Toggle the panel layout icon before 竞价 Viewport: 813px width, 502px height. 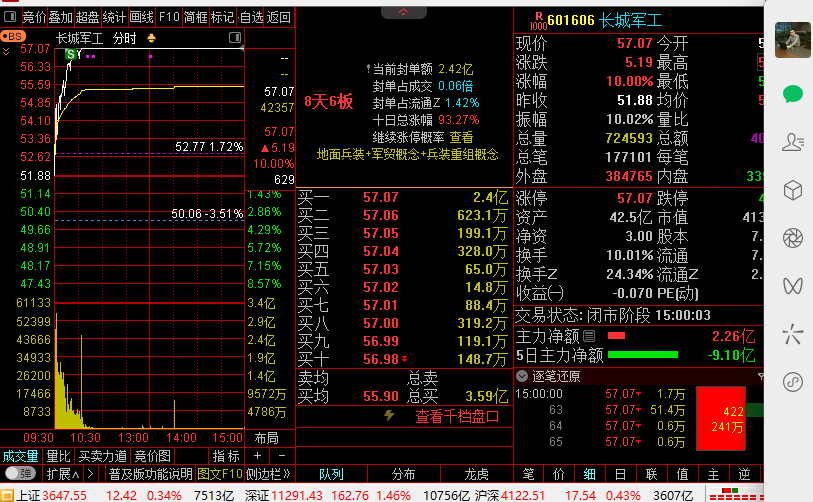click(x=9, y=17)
